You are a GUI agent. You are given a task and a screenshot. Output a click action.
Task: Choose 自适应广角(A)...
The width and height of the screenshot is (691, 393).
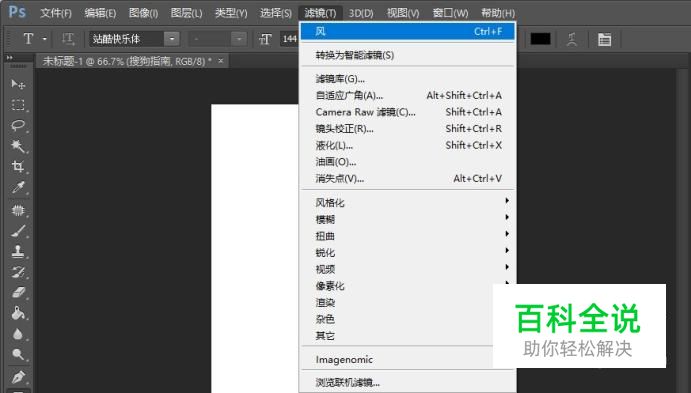(x=408, y=96)
